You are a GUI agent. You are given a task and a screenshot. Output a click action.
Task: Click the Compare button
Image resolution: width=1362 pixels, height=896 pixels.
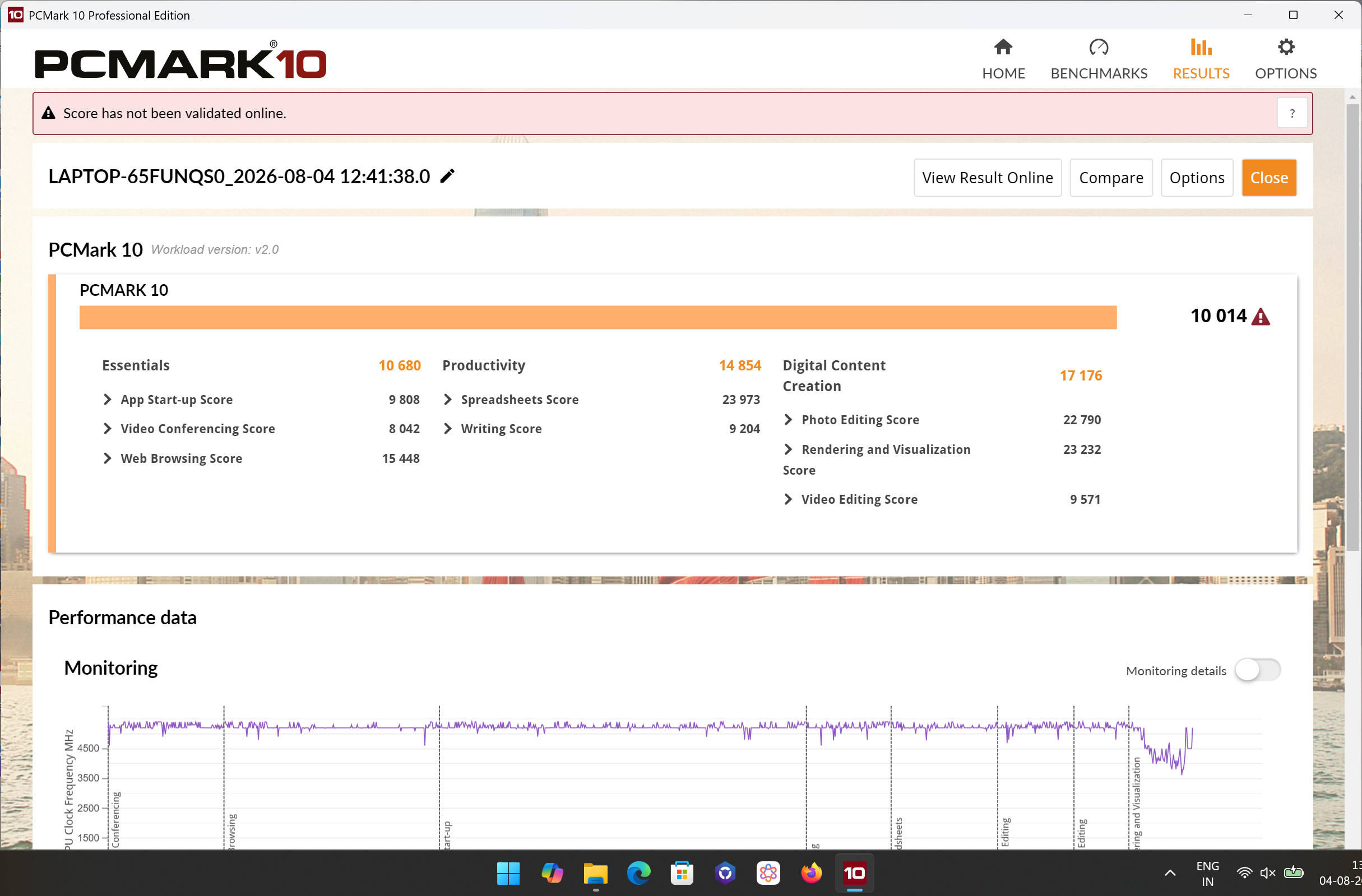pos(1111,178)
